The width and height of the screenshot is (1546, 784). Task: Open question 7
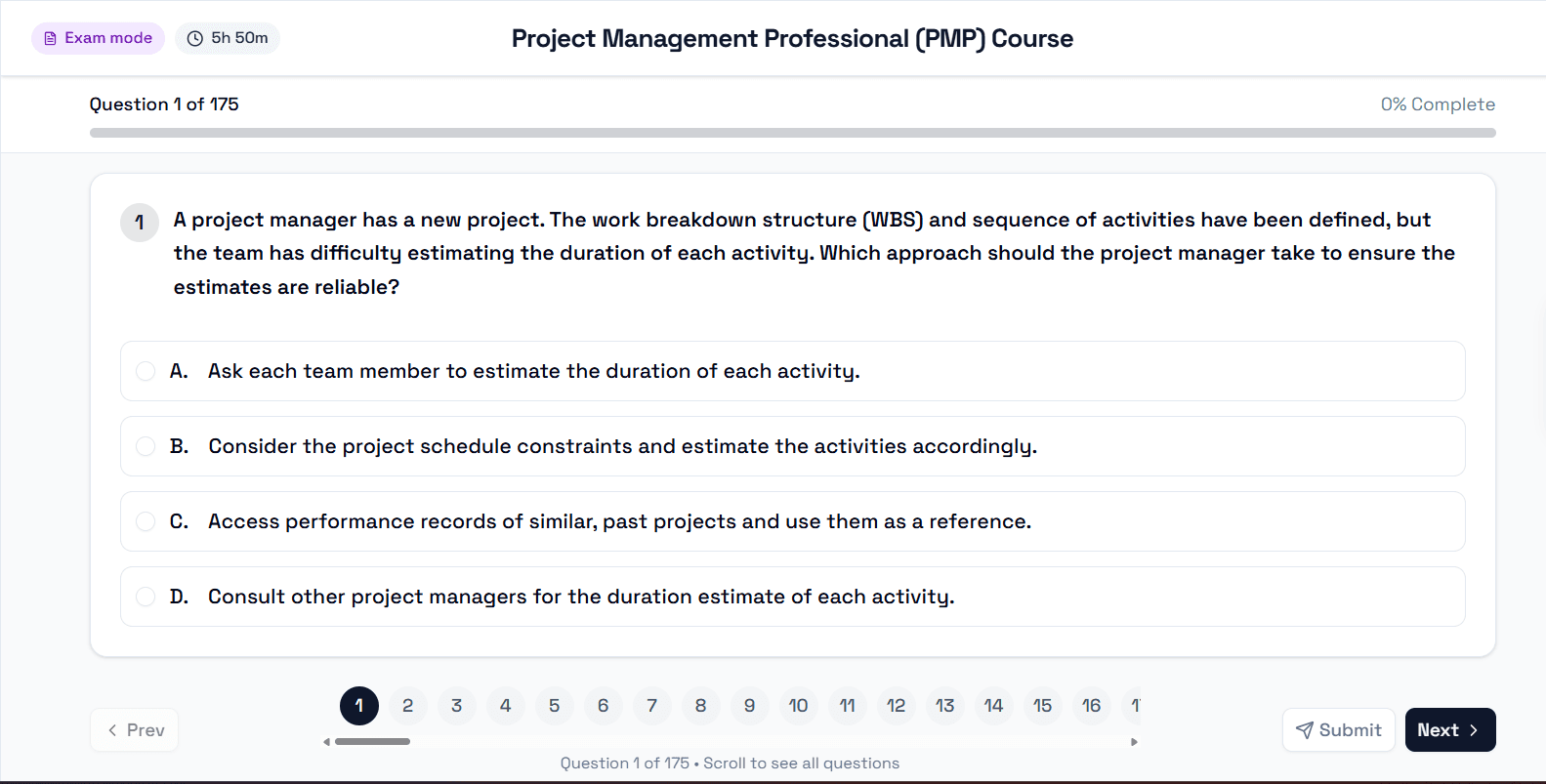(652, 706)
